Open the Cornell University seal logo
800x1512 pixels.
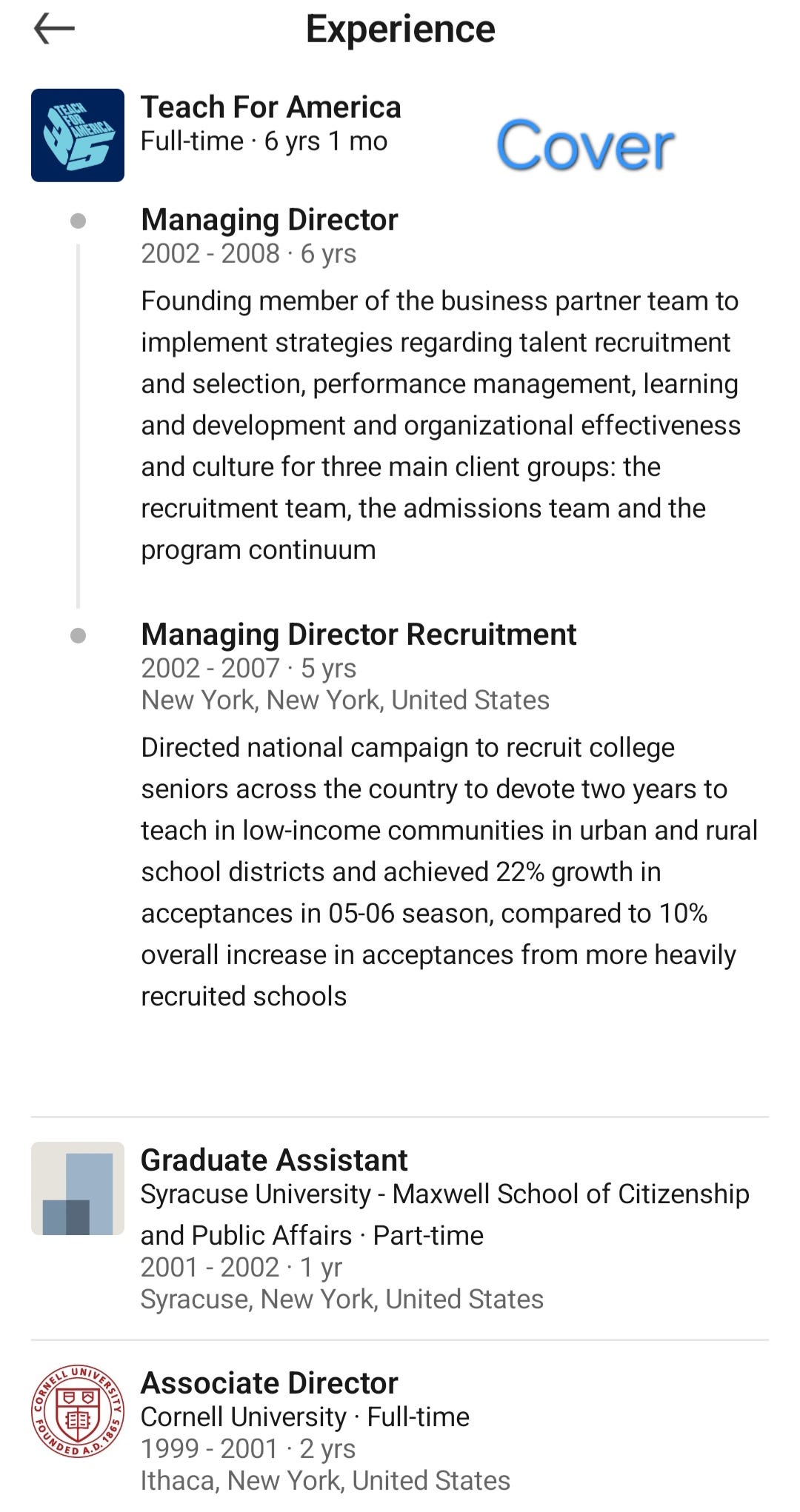point(78,1411)
